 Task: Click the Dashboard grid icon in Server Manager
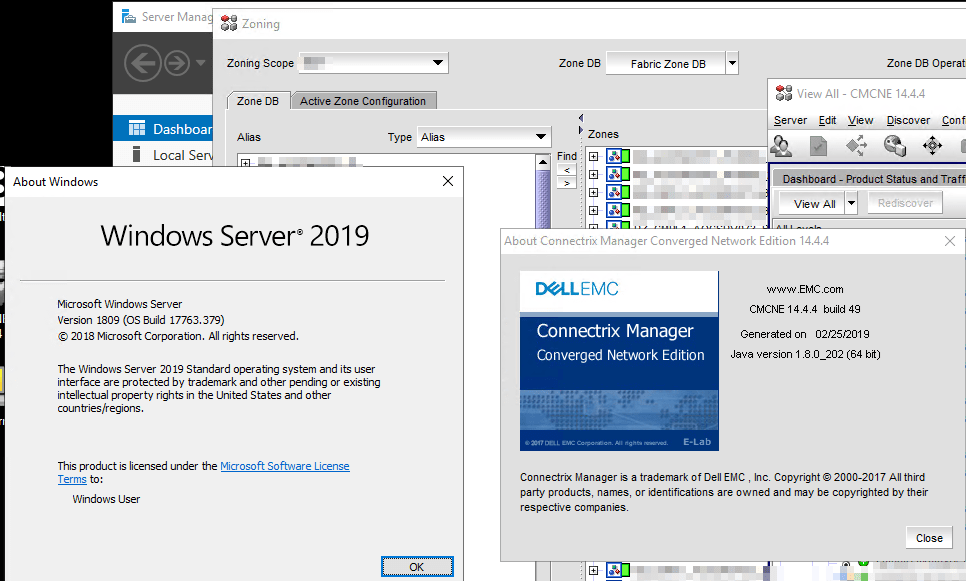pyautogui.click(x=137, y=128)
